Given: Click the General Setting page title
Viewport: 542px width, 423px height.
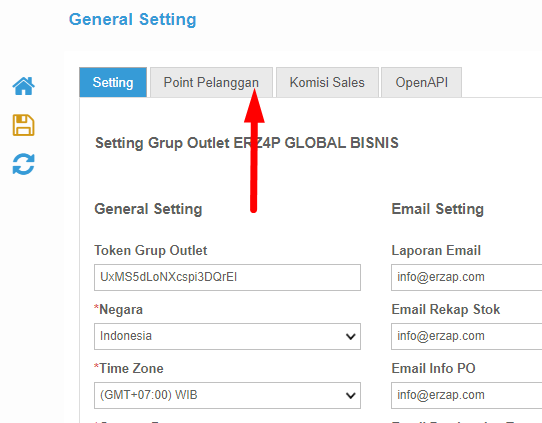Looking at the screenshot, I should coord(133,19).
